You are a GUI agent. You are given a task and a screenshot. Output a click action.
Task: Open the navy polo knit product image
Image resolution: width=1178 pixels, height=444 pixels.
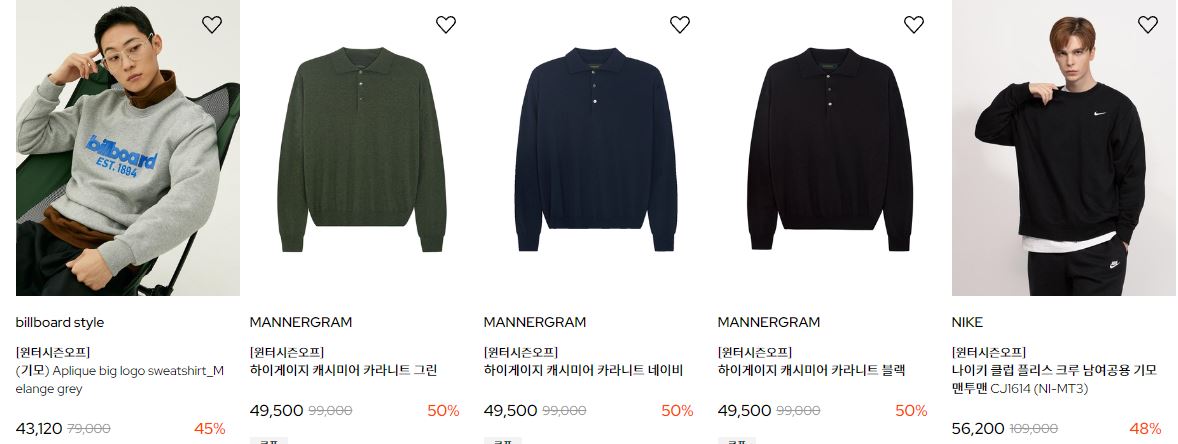coord(596,148)
